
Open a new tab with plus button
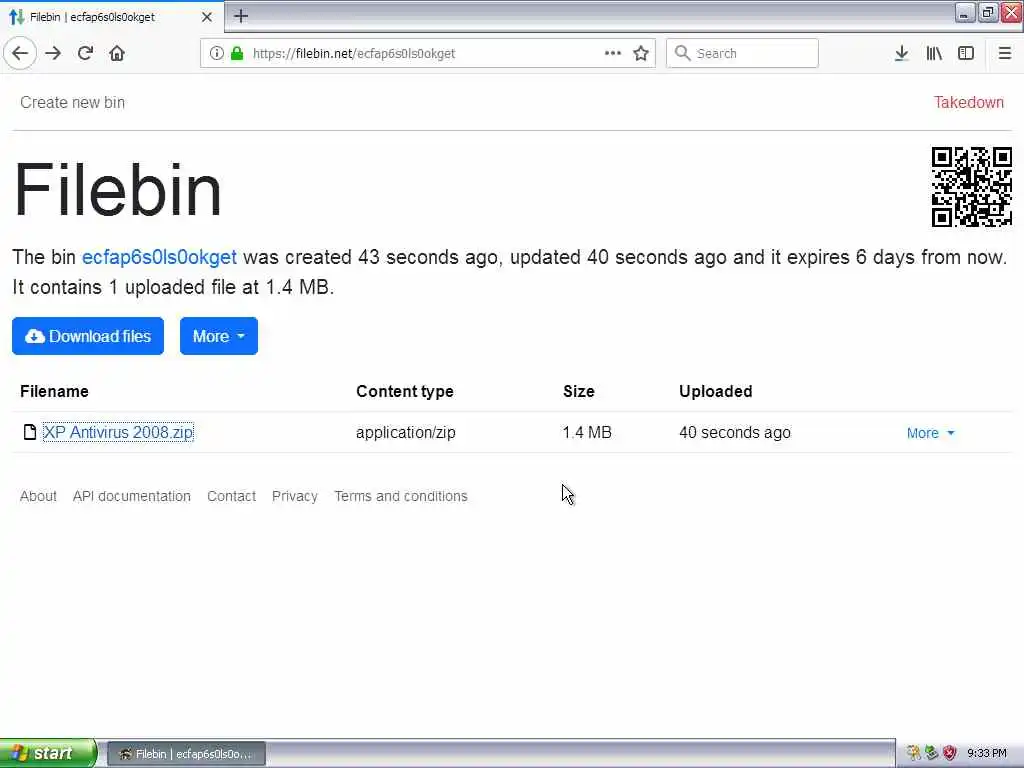pos(241,16)
